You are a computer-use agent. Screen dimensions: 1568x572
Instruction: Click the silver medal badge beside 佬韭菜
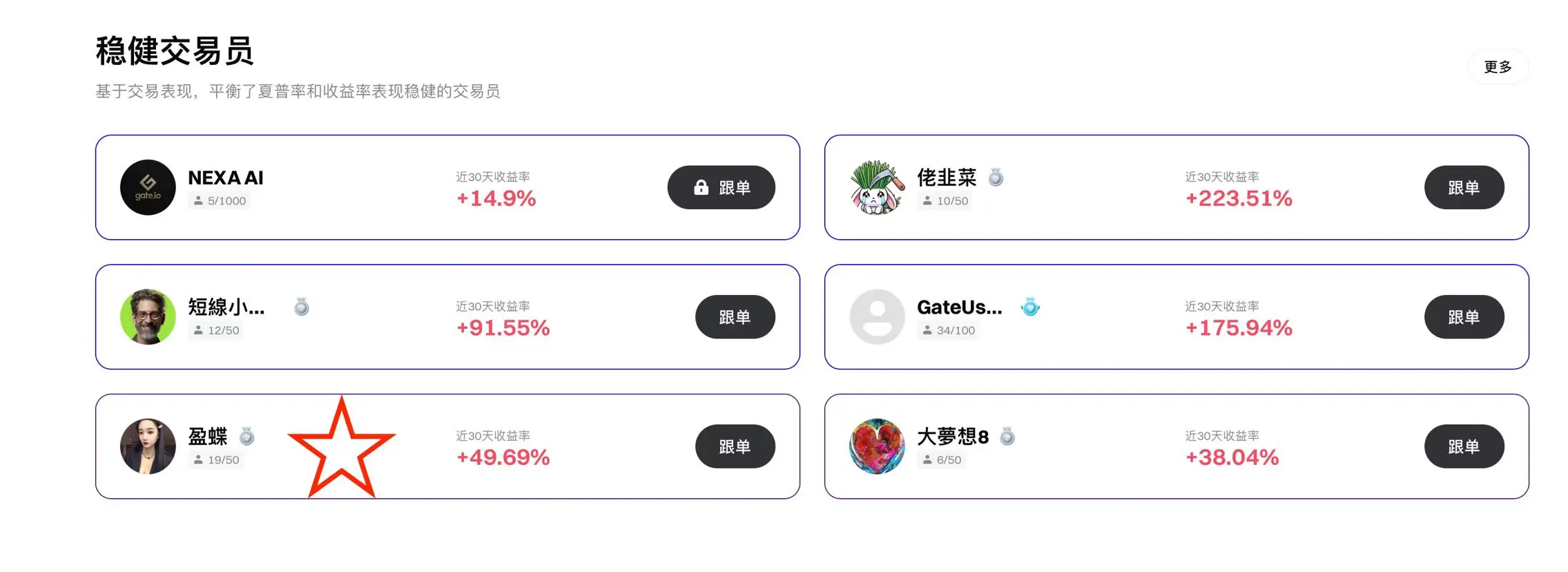[x=995, y=178]
